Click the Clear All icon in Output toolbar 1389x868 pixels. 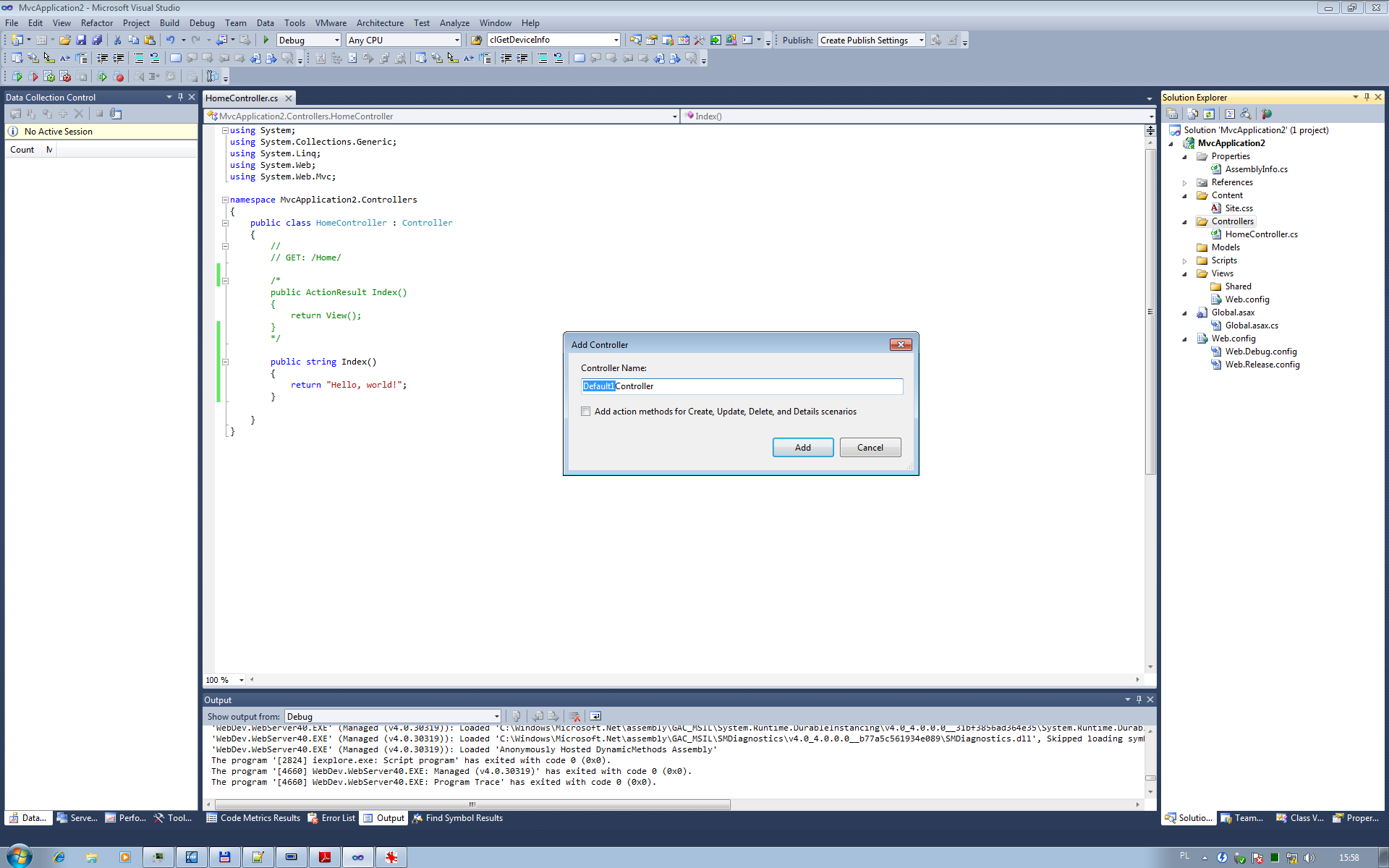pyautogui.click(x=575, y=716)
